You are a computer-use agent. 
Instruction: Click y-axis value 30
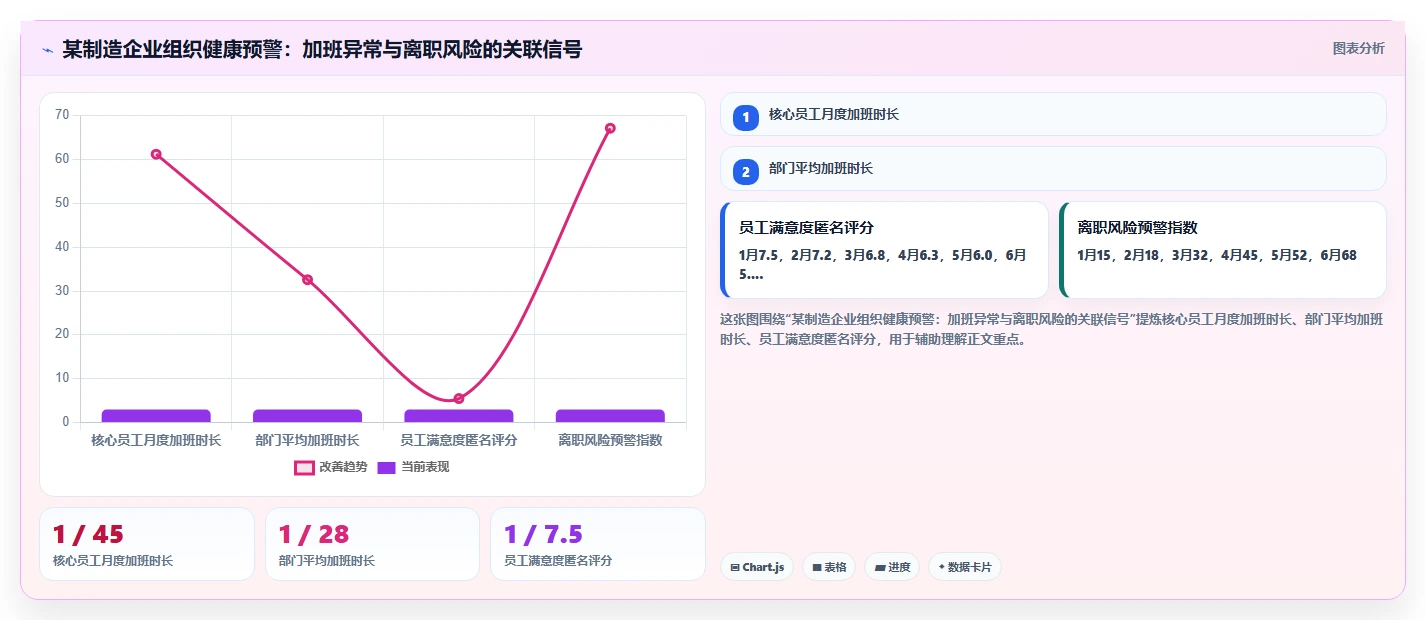(x=62, y=291)
